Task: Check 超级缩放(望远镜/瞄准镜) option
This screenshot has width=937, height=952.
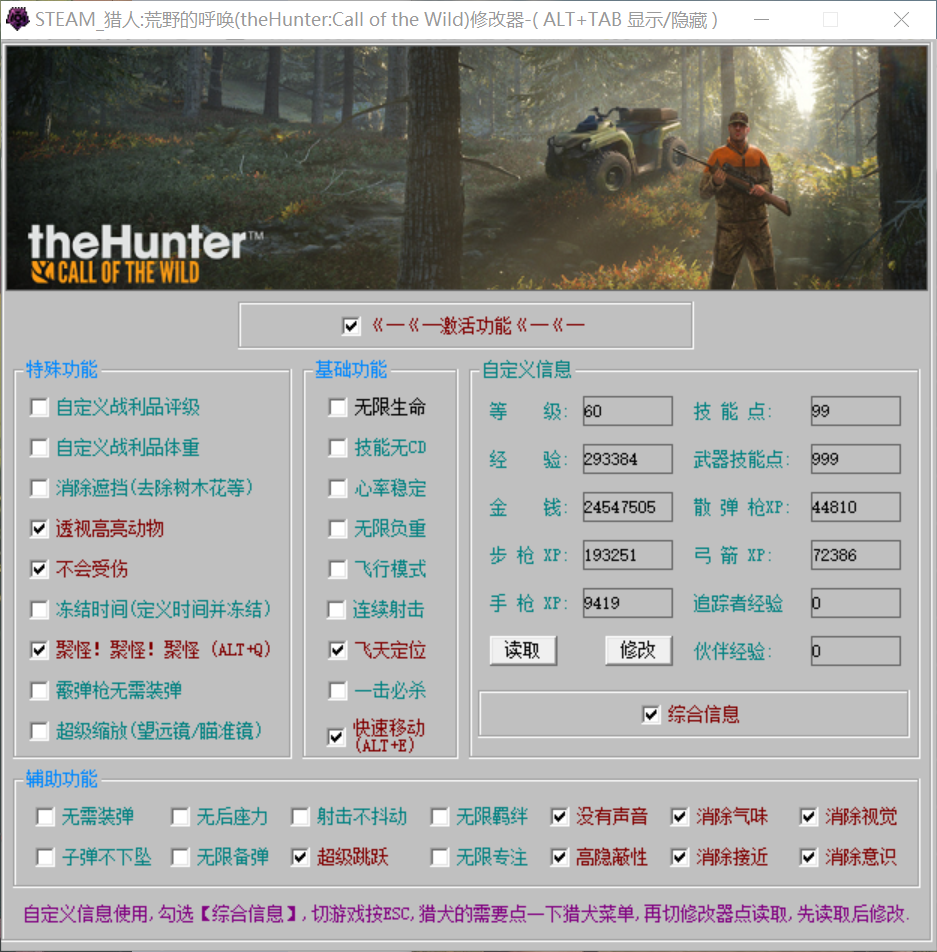Action: tap(39, 731)
